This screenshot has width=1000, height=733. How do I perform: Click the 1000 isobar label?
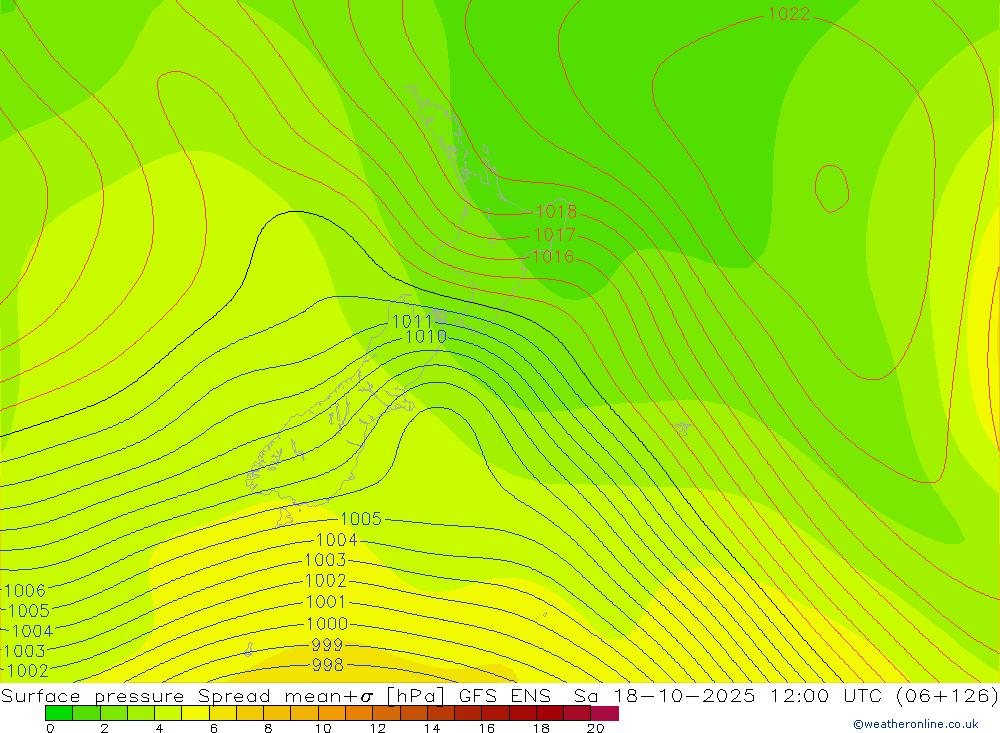point(327,623)
